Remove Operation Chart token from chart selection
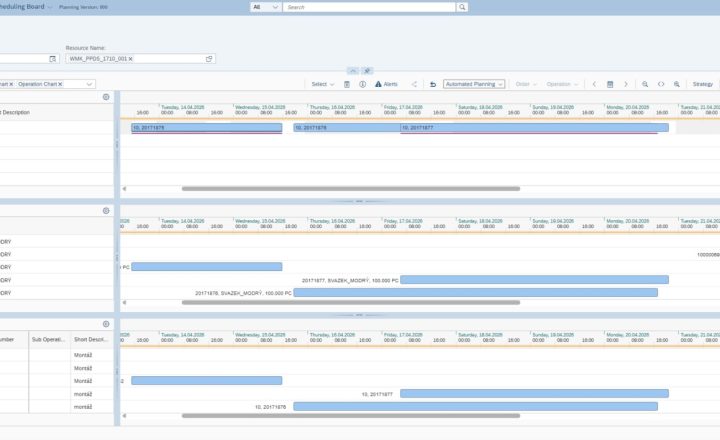 click(x=60, y=85)
